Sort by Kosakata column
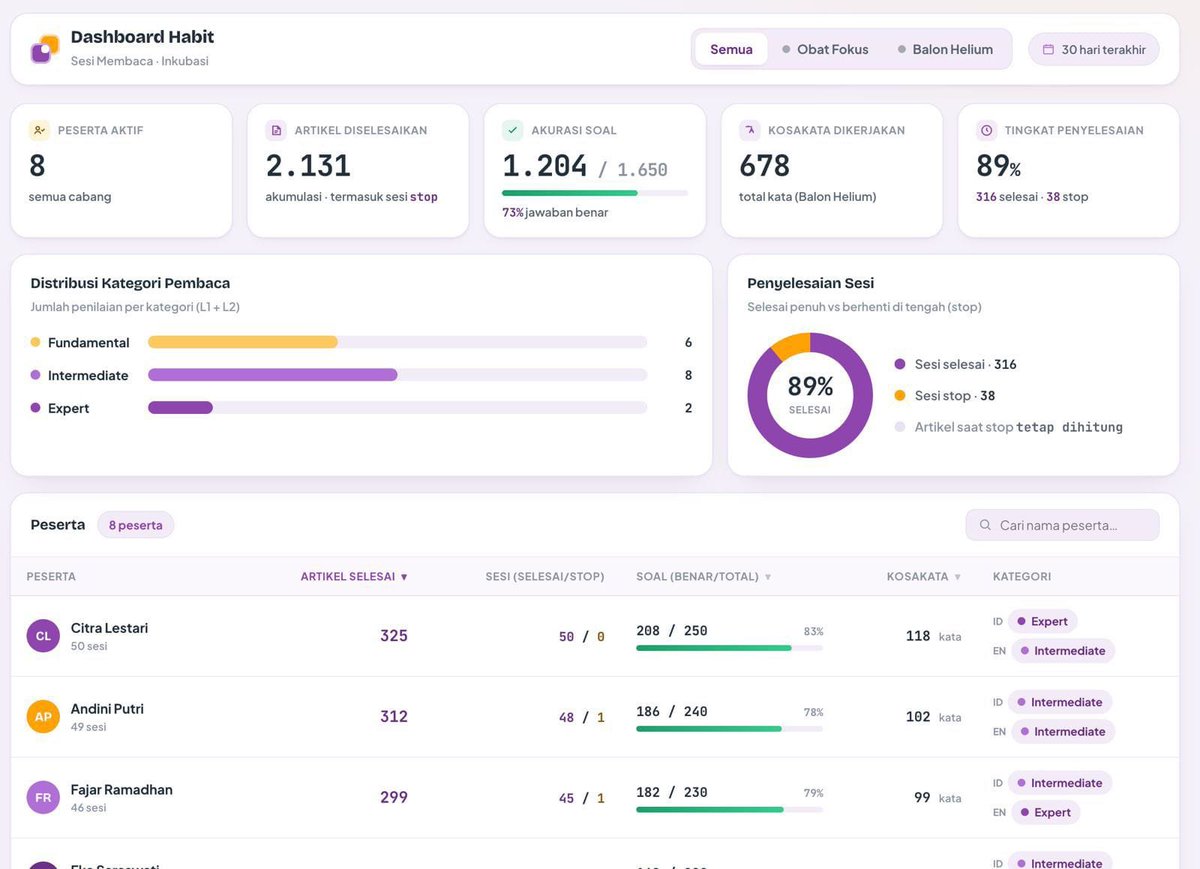The image size is (1200, 869). pyautogui.click(x=924, y=576)
